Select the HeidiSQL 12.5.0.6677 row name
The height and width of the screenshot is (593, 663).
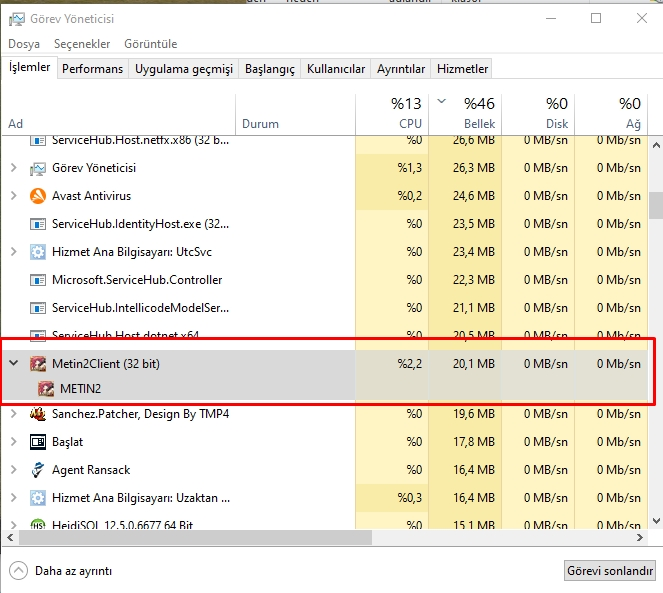coord(122,525)
